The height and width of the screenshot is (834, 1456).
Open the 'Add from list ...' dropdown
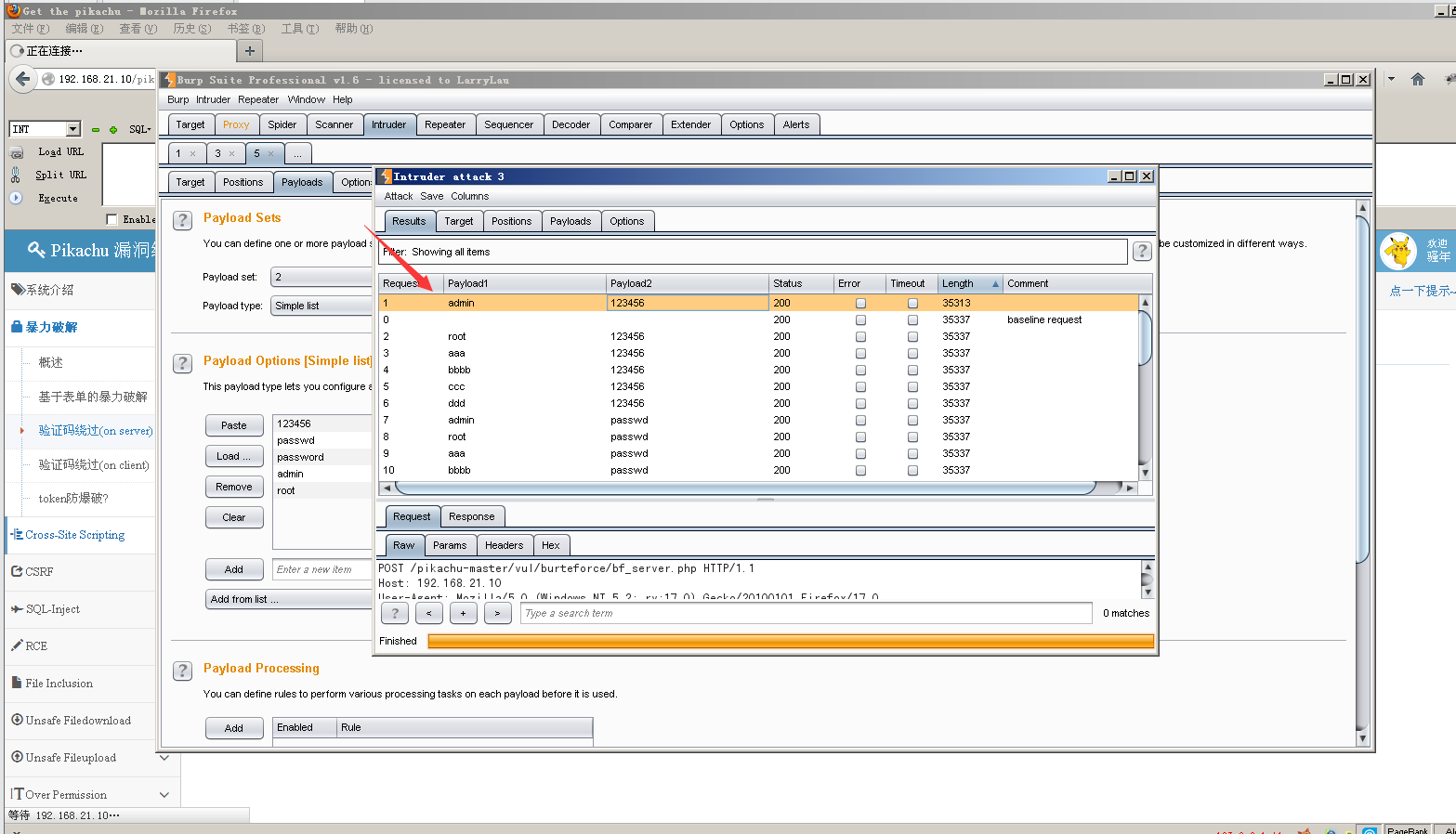point(289,599)
